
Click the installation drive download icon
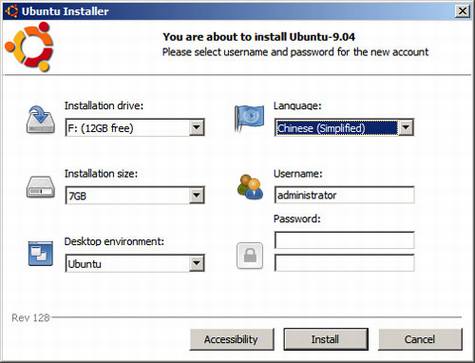tap(40, 120)
